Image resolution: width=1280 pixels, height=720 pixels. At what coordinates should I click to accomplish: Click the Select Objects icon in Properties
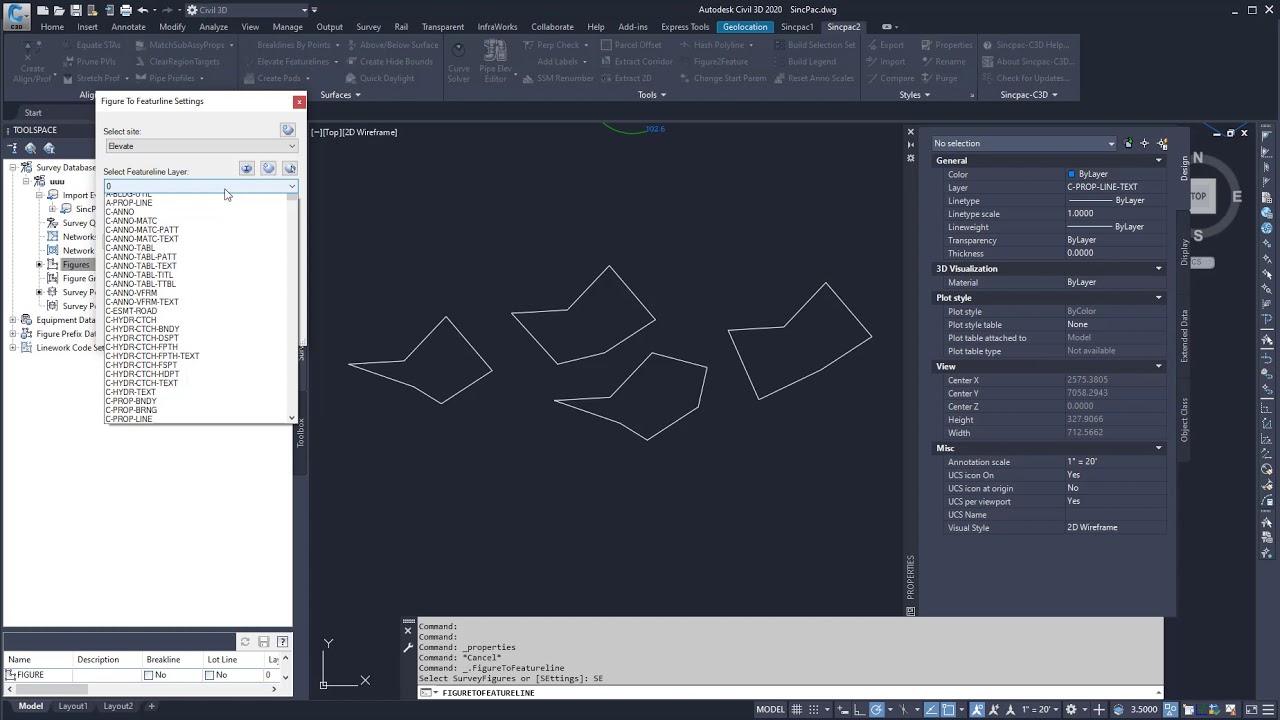click(x=1146, y=143)
